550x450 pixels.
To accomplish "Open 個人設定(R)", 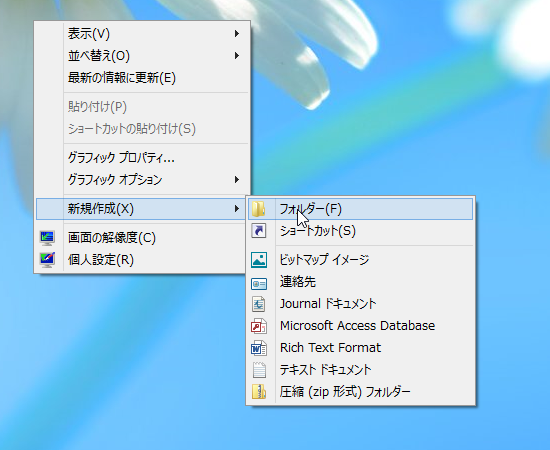I will pos(142,260).
